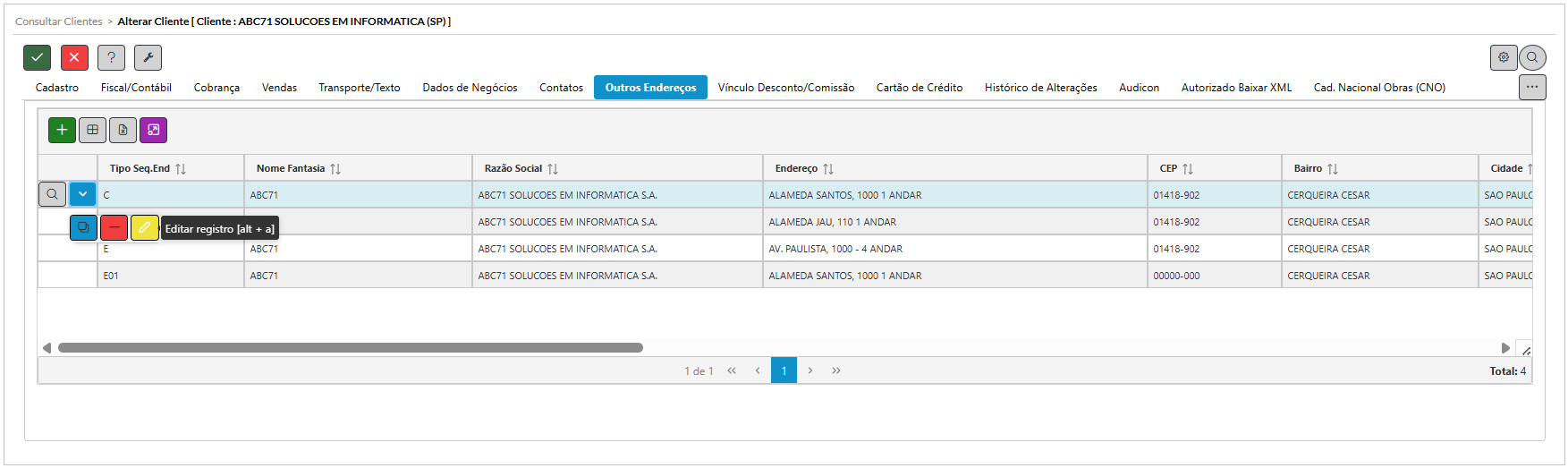
Task: Click the magnifier icon in first row
Action: coord(52,194)
